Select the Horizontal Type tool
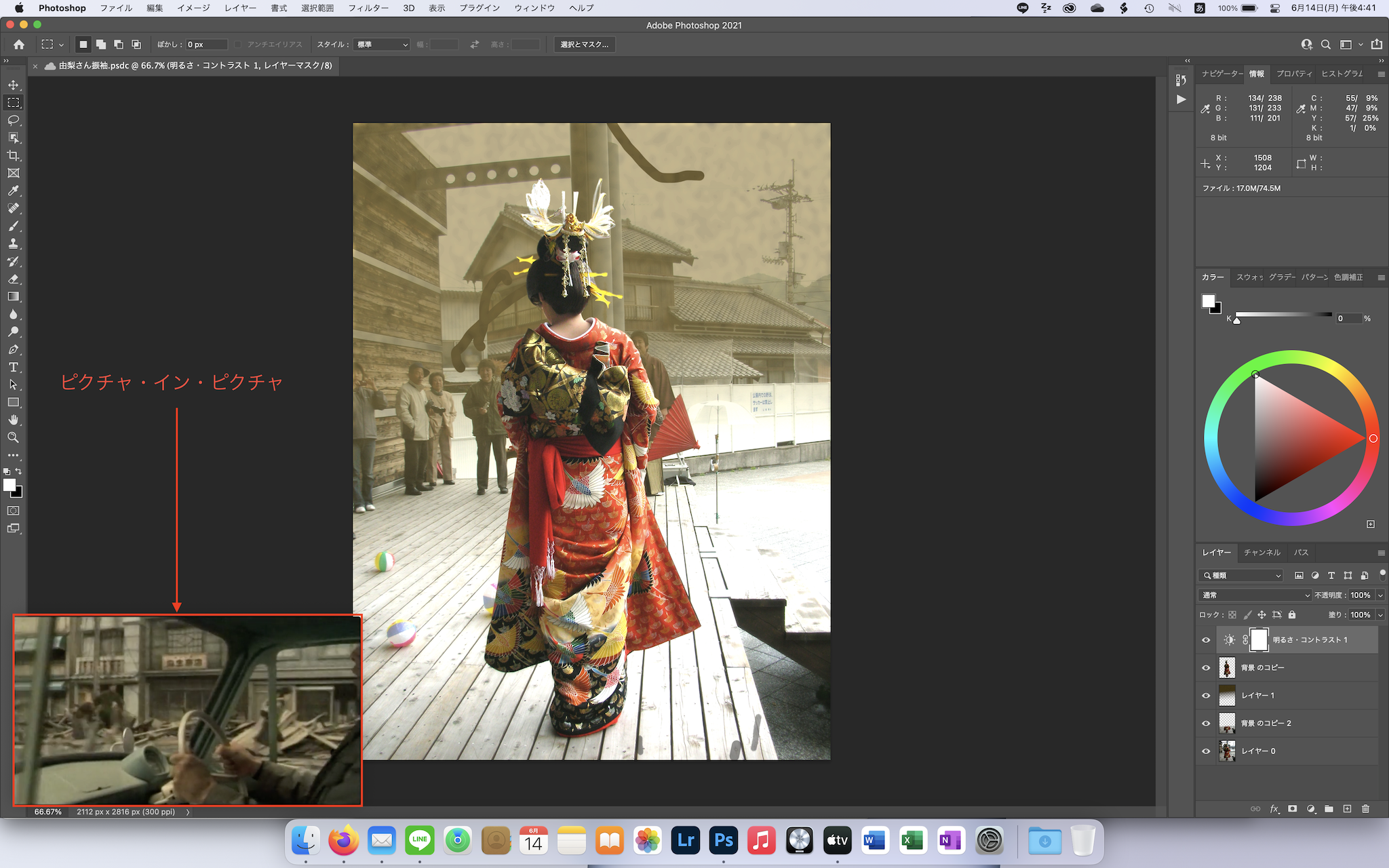The image size is (1389, 868). (x=13, y=367)
